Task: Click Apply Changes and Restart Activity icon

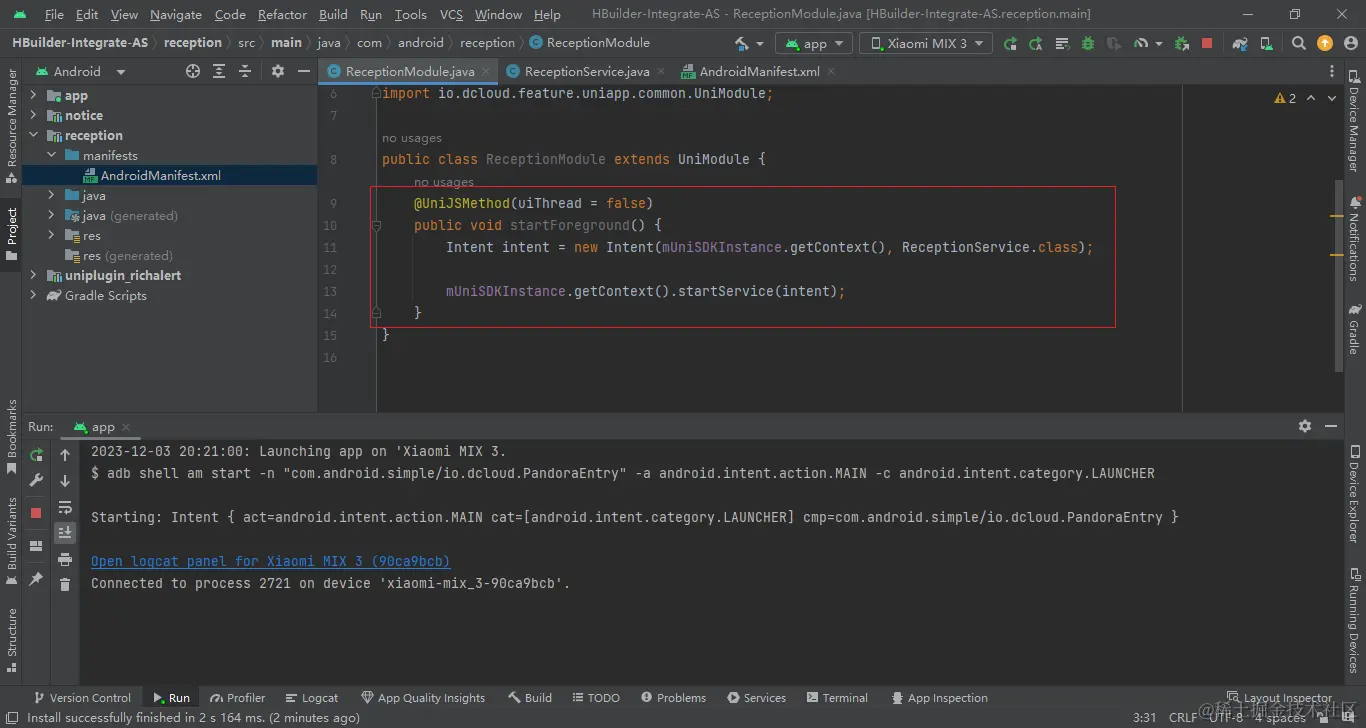Action: pos(1036,43)
